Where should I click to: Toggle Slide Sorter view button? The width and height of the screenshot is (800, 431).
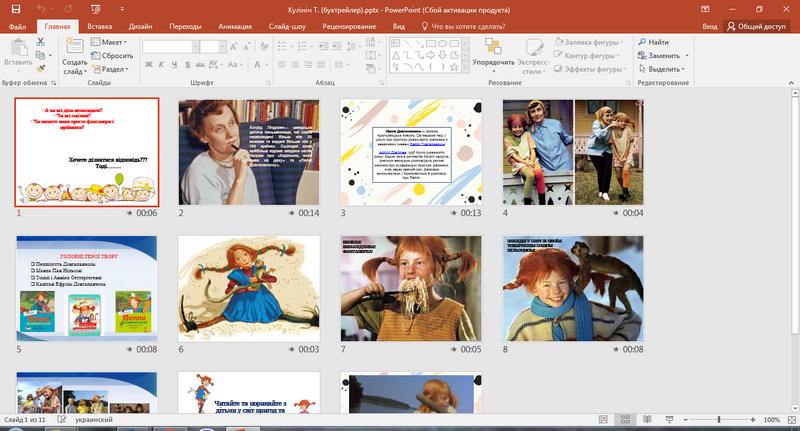pyautogui.click(x=623, y=421)
